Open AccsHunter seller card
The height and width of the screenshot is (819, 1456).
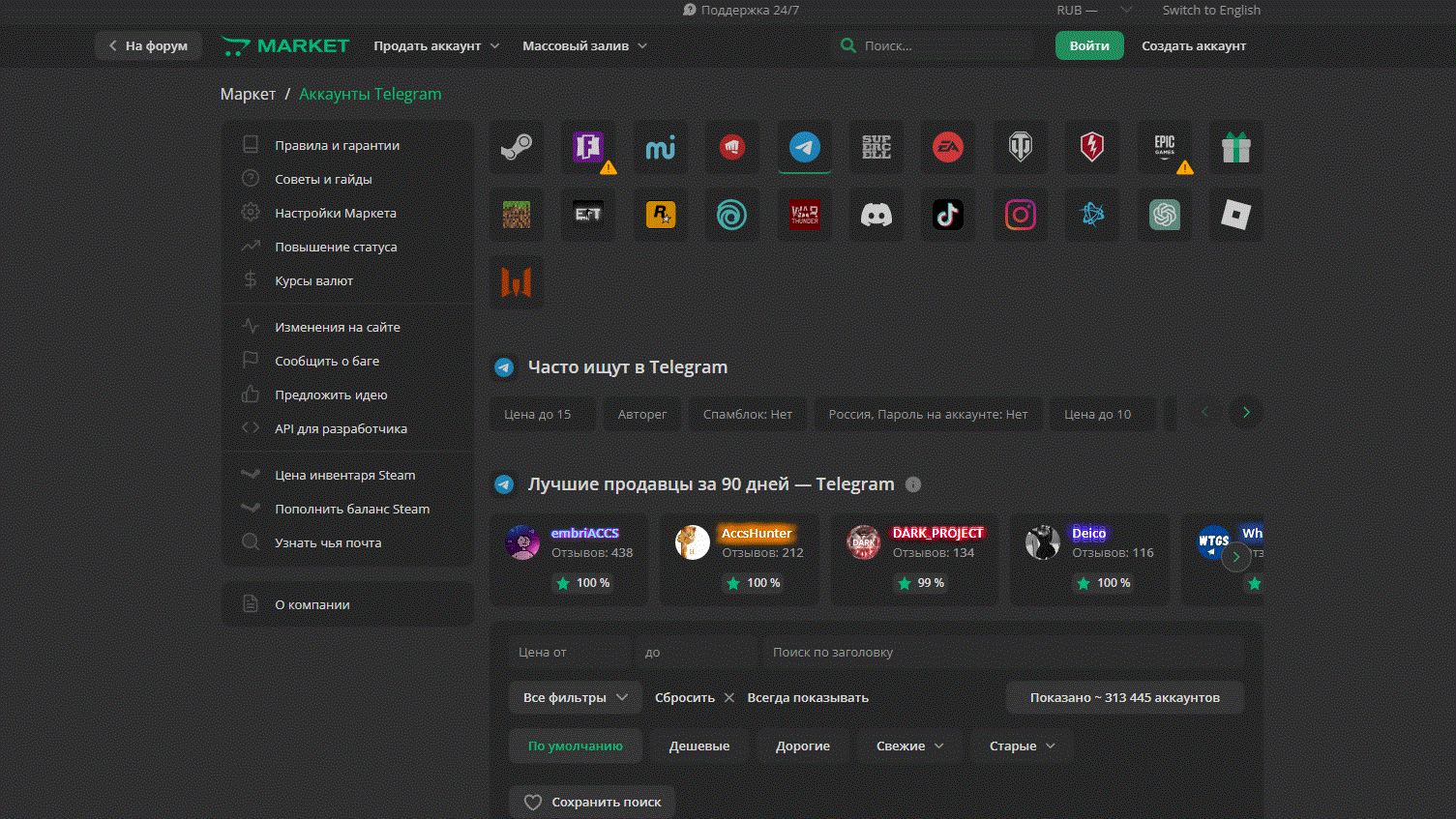click(x=739, y=560)
